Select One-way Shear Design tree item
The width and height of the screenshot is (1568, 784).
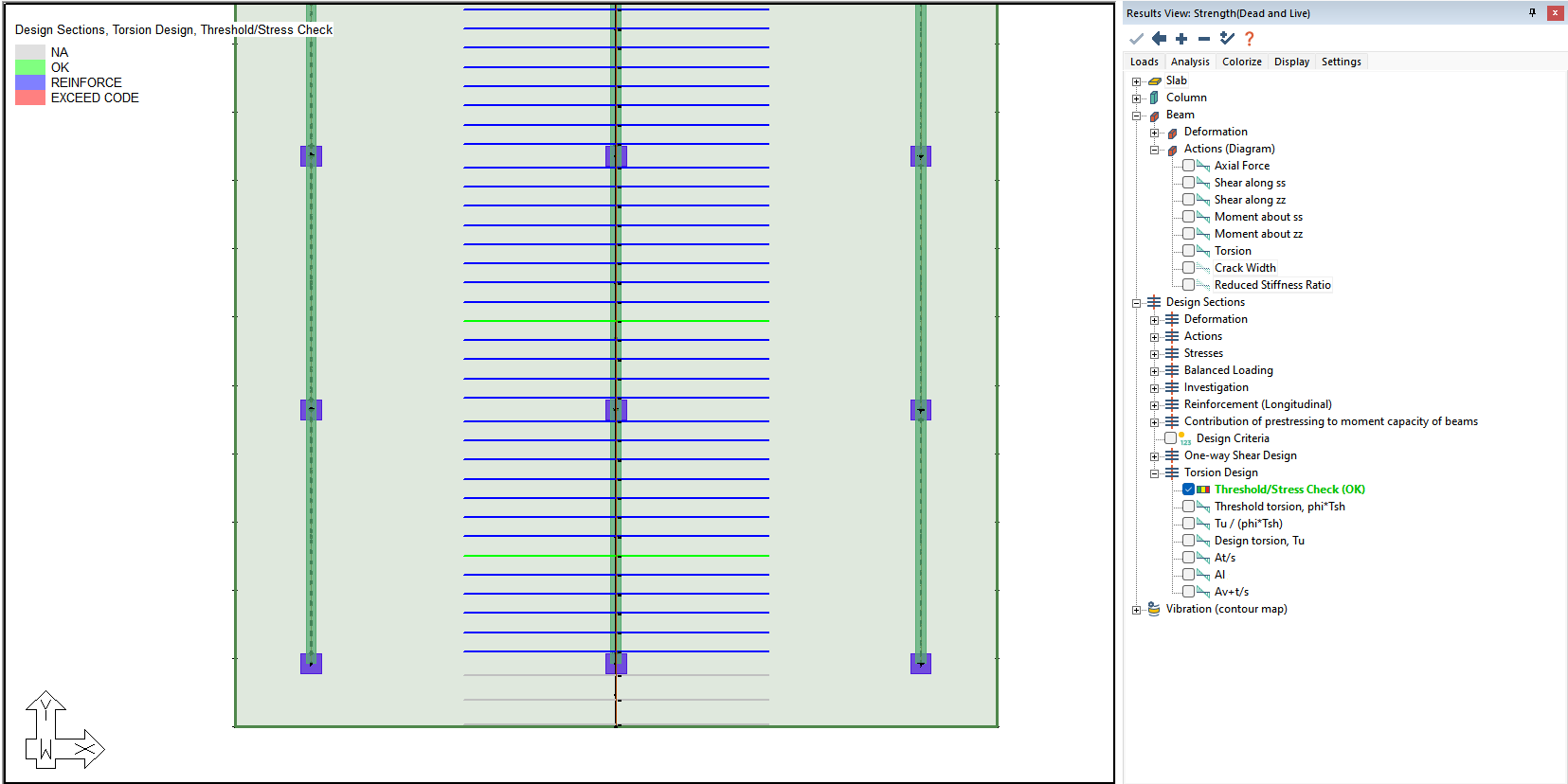coord(1240,455)
